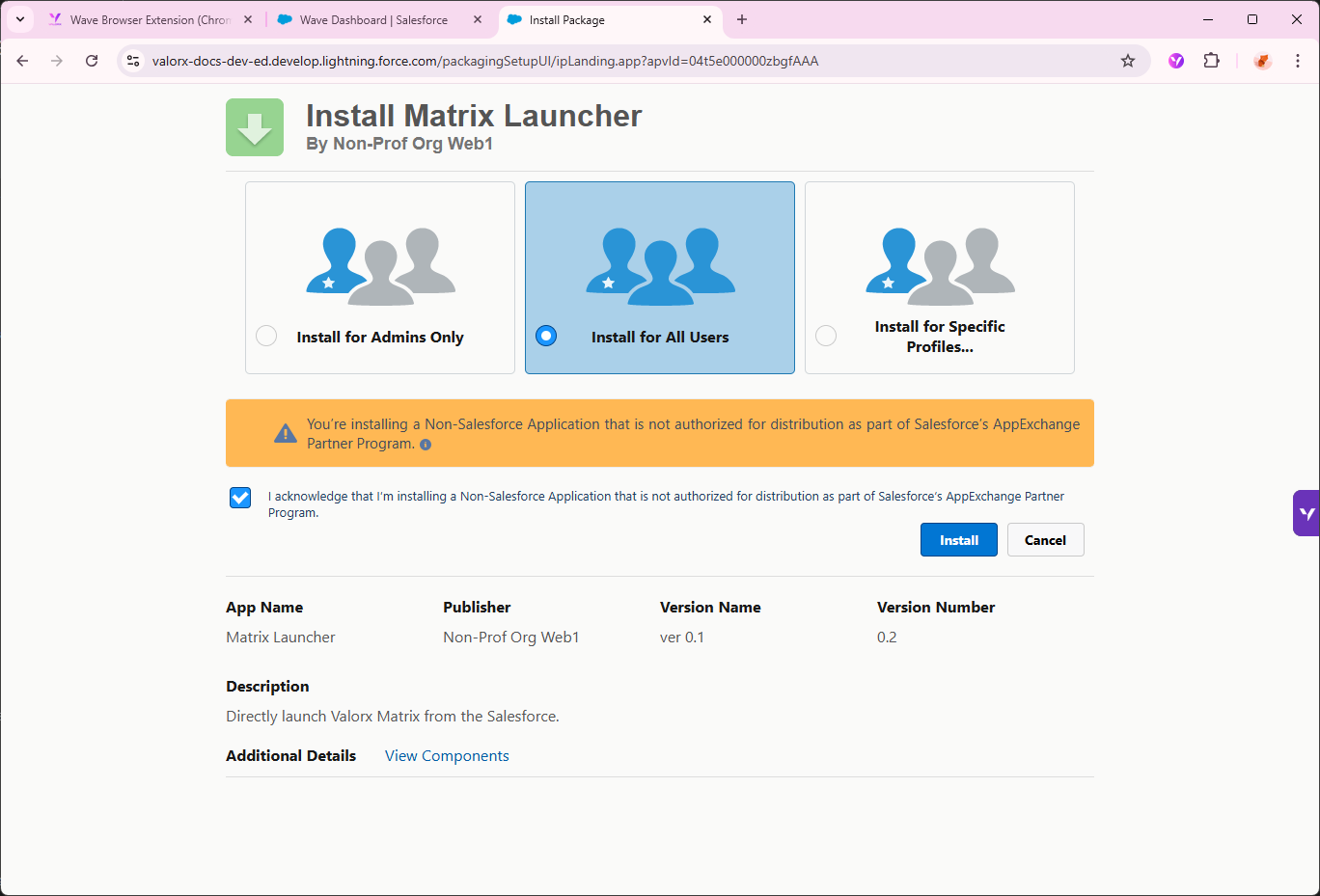Click the All Users group illustration

pos(660,267)
